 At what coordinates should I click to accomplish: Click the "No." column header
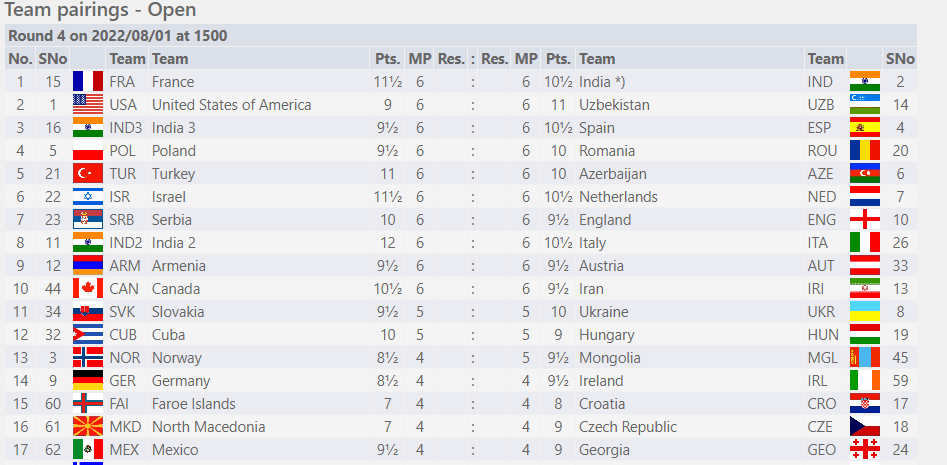point(20,59)
